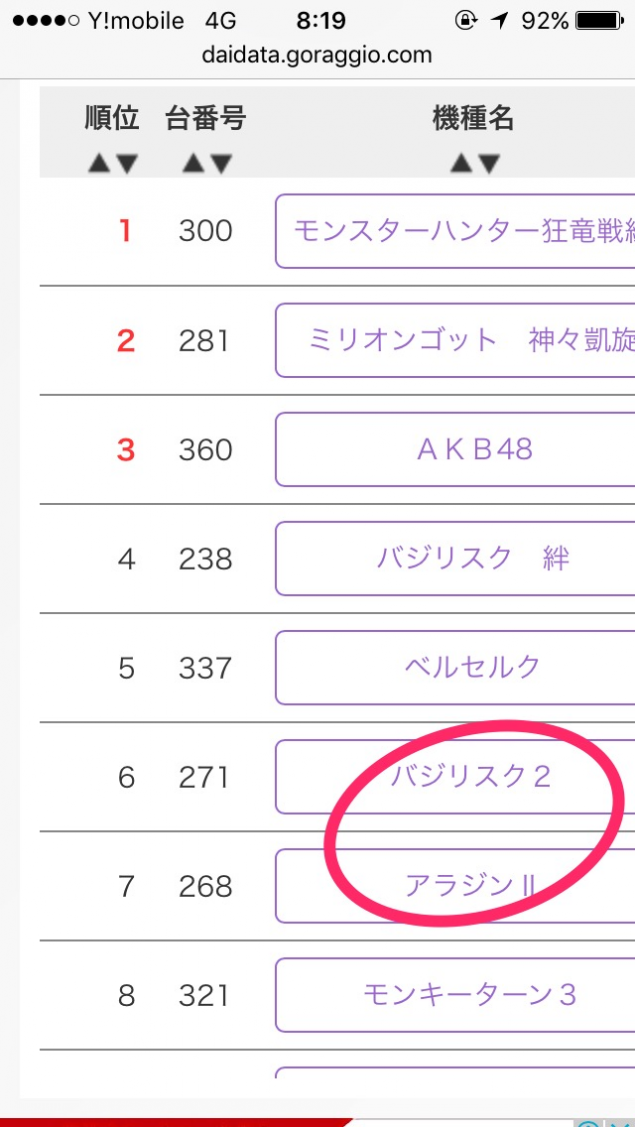Screen dimensions: 635x1127
Task: Sort 台番号 column ascending with up arrow
Action: coord(193,165)
